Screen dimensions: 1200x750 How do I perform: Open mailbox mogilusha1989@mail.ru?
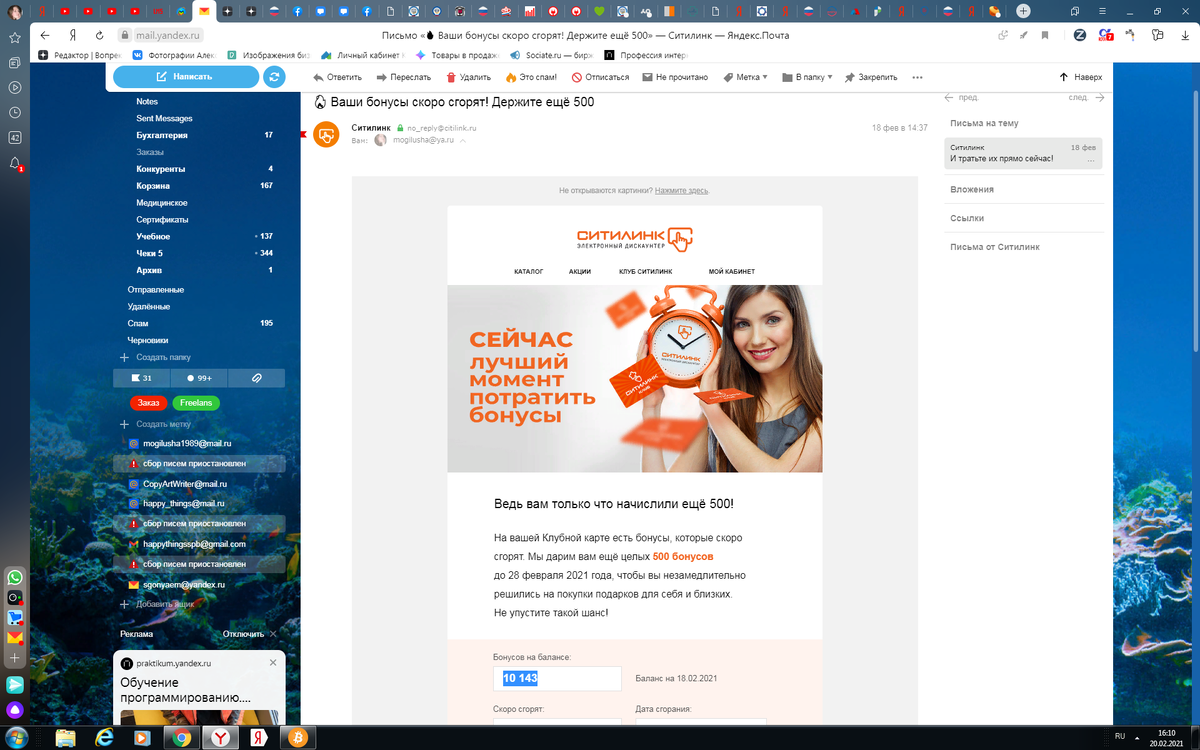(187, 443)
